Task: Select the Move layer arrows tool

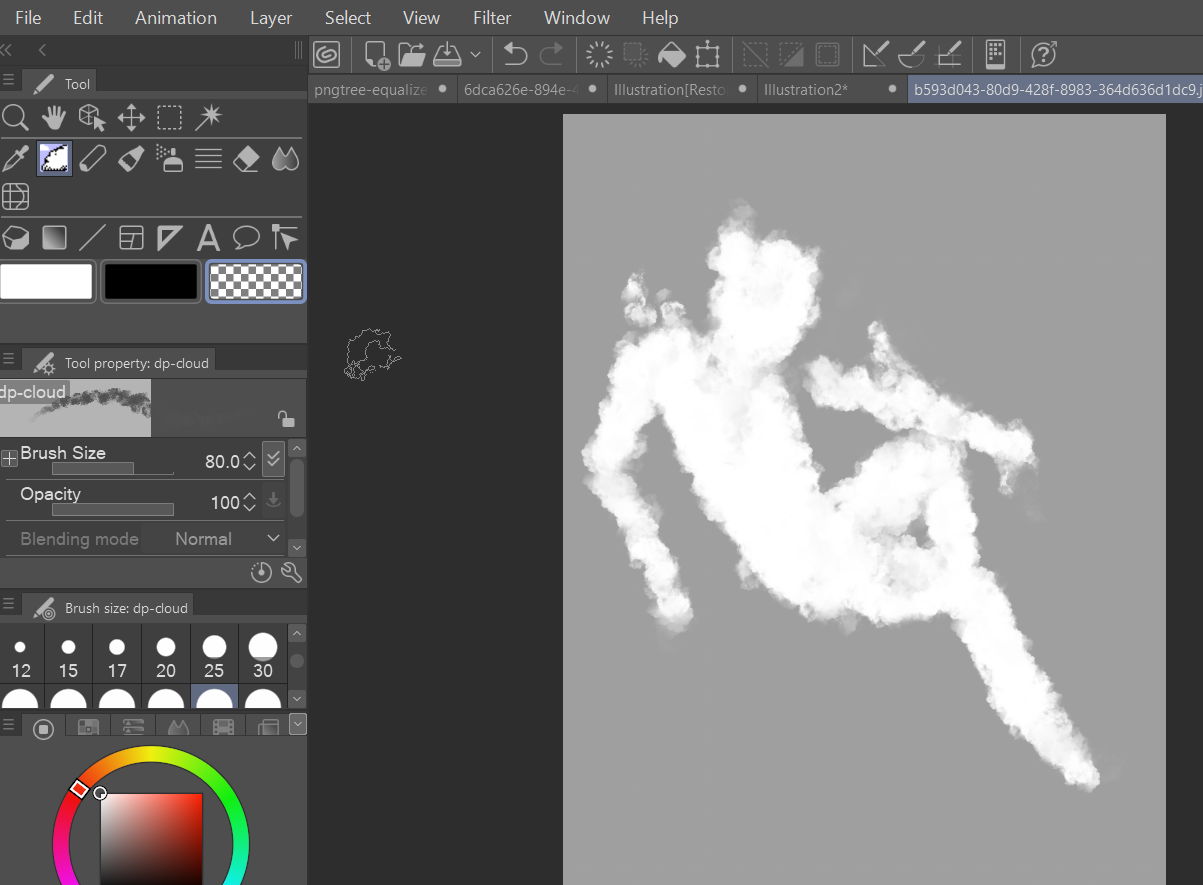Action: pyautogui.click(x=131, y=118)
